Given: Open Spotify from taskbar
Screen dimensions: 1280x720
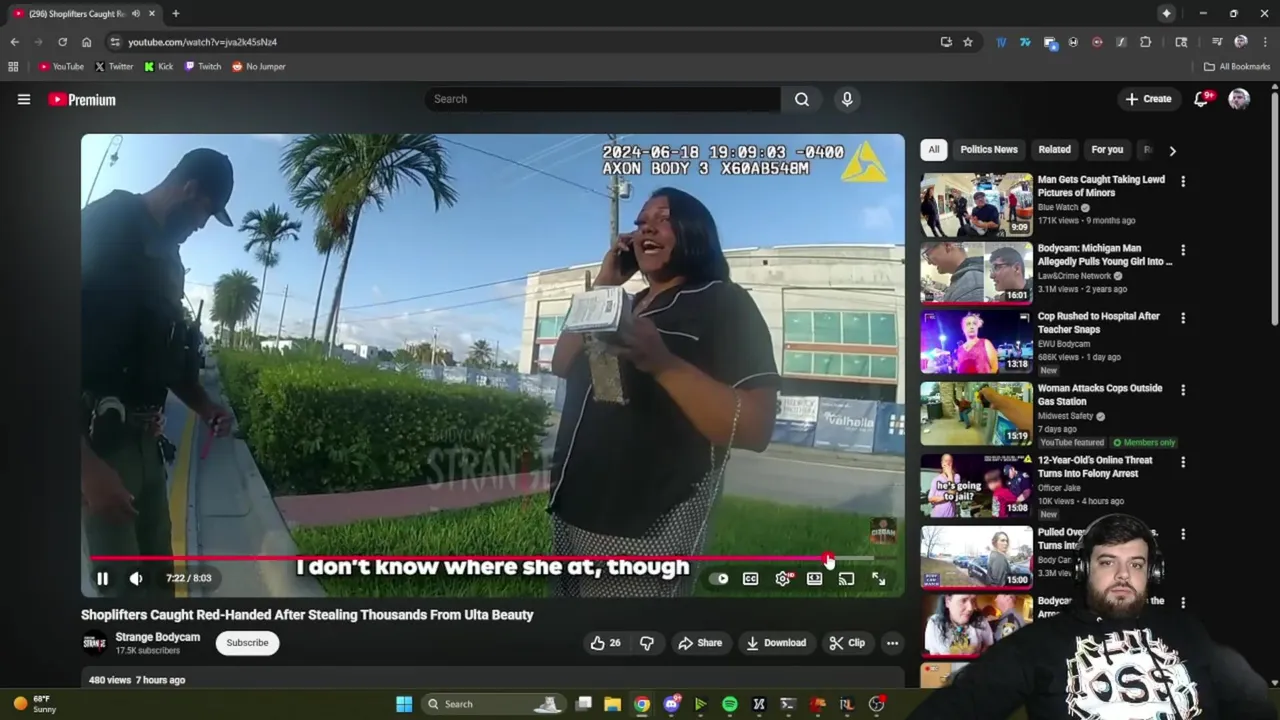Looking at the screenshot, I should coord(730,704).
